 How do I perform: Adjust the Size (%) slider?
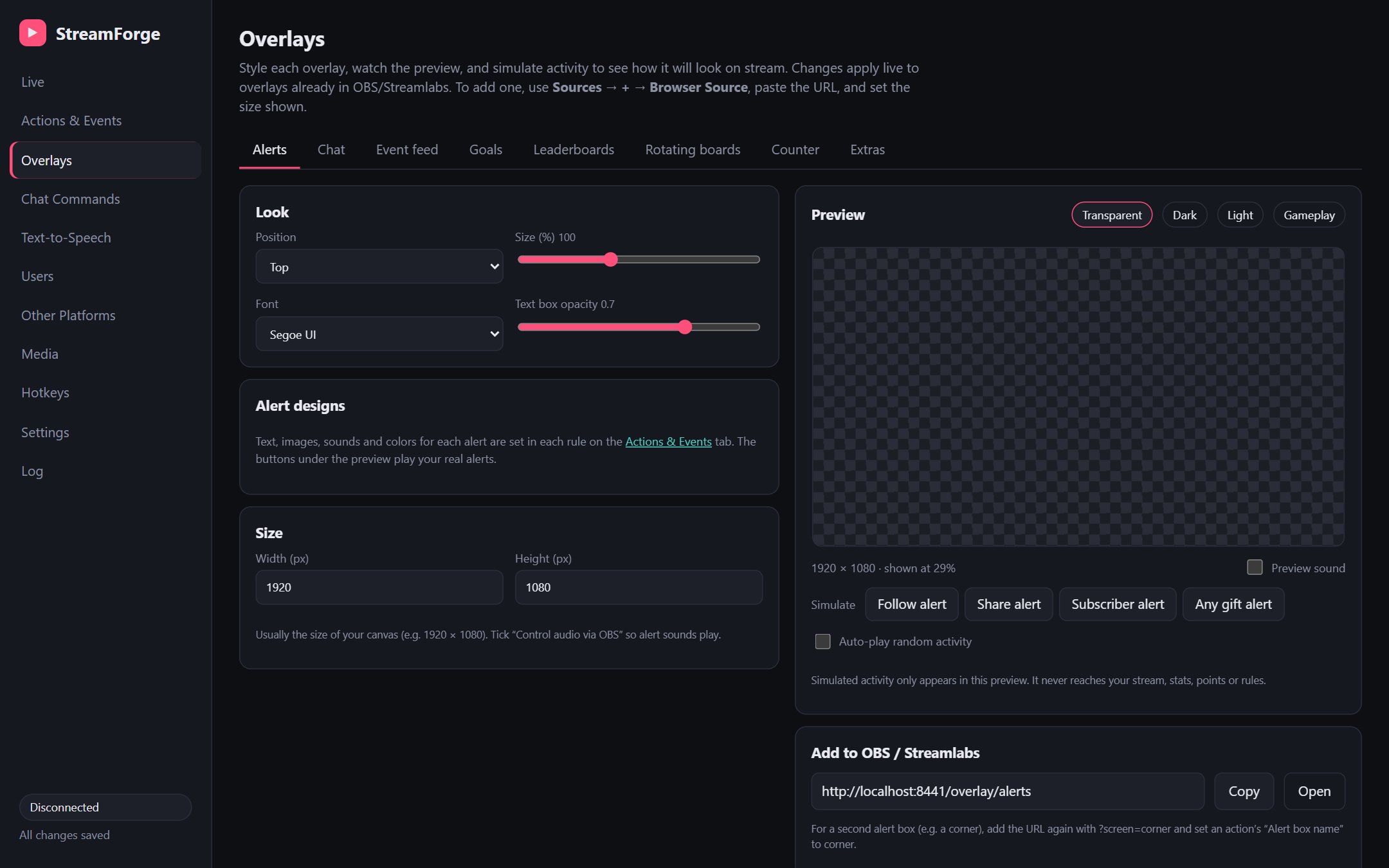click(639, 259)
